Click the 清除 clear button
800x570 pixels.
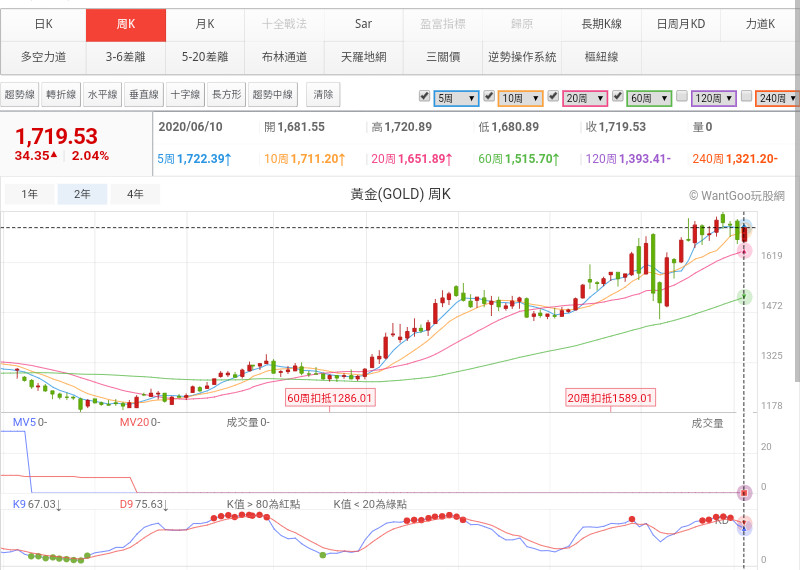click(x=323, y=95)
